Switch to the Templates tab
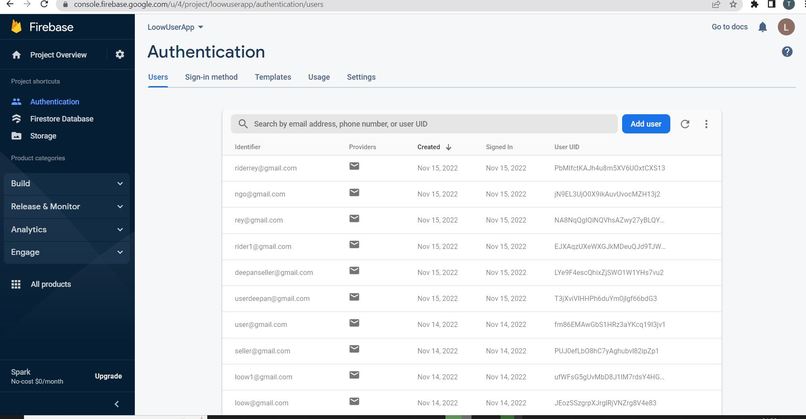Screen dimensions: 806x419 coord(273,77)
